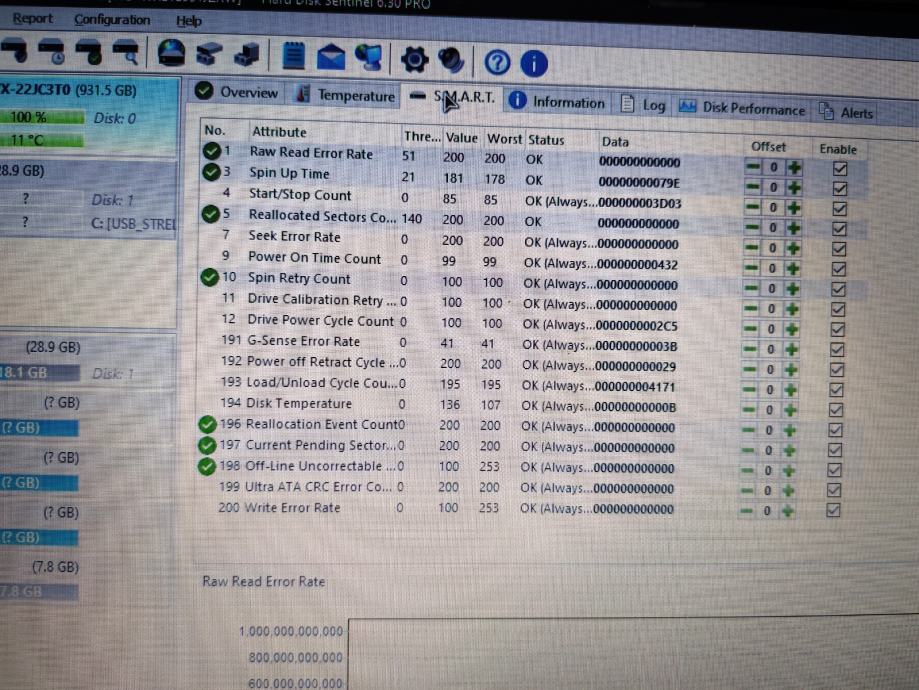This screenshot has width=919, height=690.
Task: Click the gray stacked blocks toolbar icon
Action: click(x=209, y=54)
